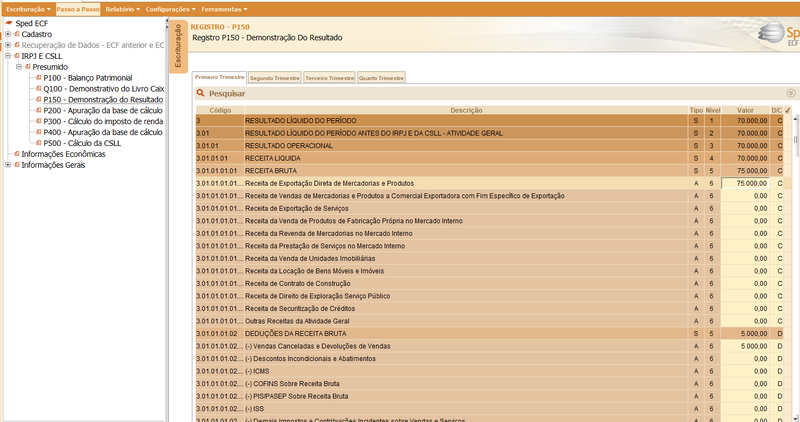Switch to the Terceiro Trimestre tab

coord(330,78)
